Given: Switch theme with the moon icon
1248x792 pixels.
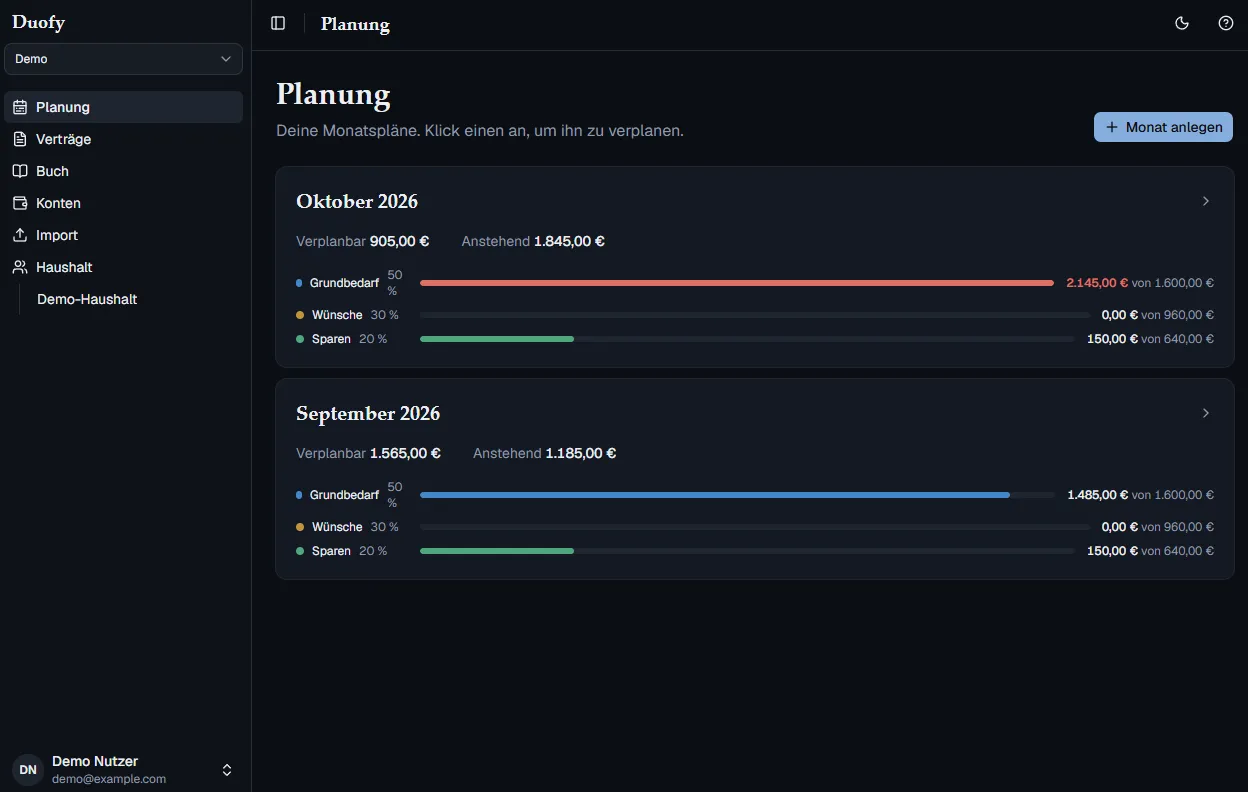Looking at the screenshot, I should tap(1182, 23).
